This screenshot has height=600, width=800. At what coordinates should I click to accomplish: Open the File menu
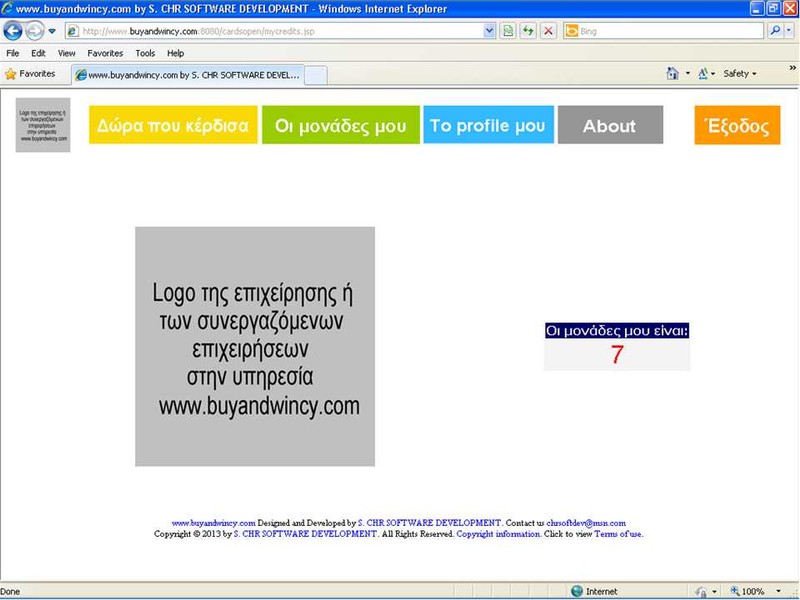[x=13, y=53]
